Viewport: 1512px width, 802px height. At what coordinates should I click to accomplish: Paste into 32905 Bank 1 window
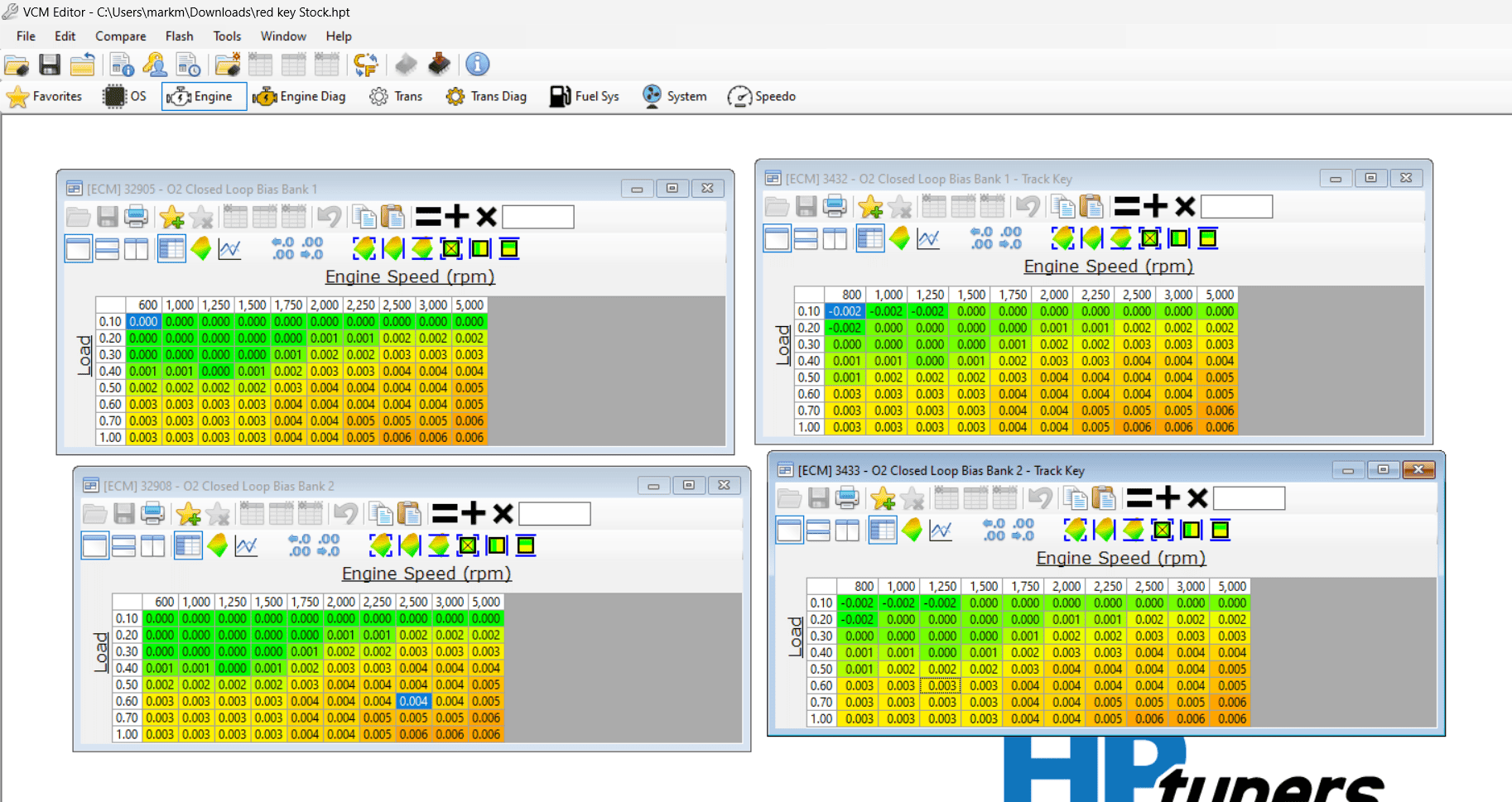coord(392,217)
